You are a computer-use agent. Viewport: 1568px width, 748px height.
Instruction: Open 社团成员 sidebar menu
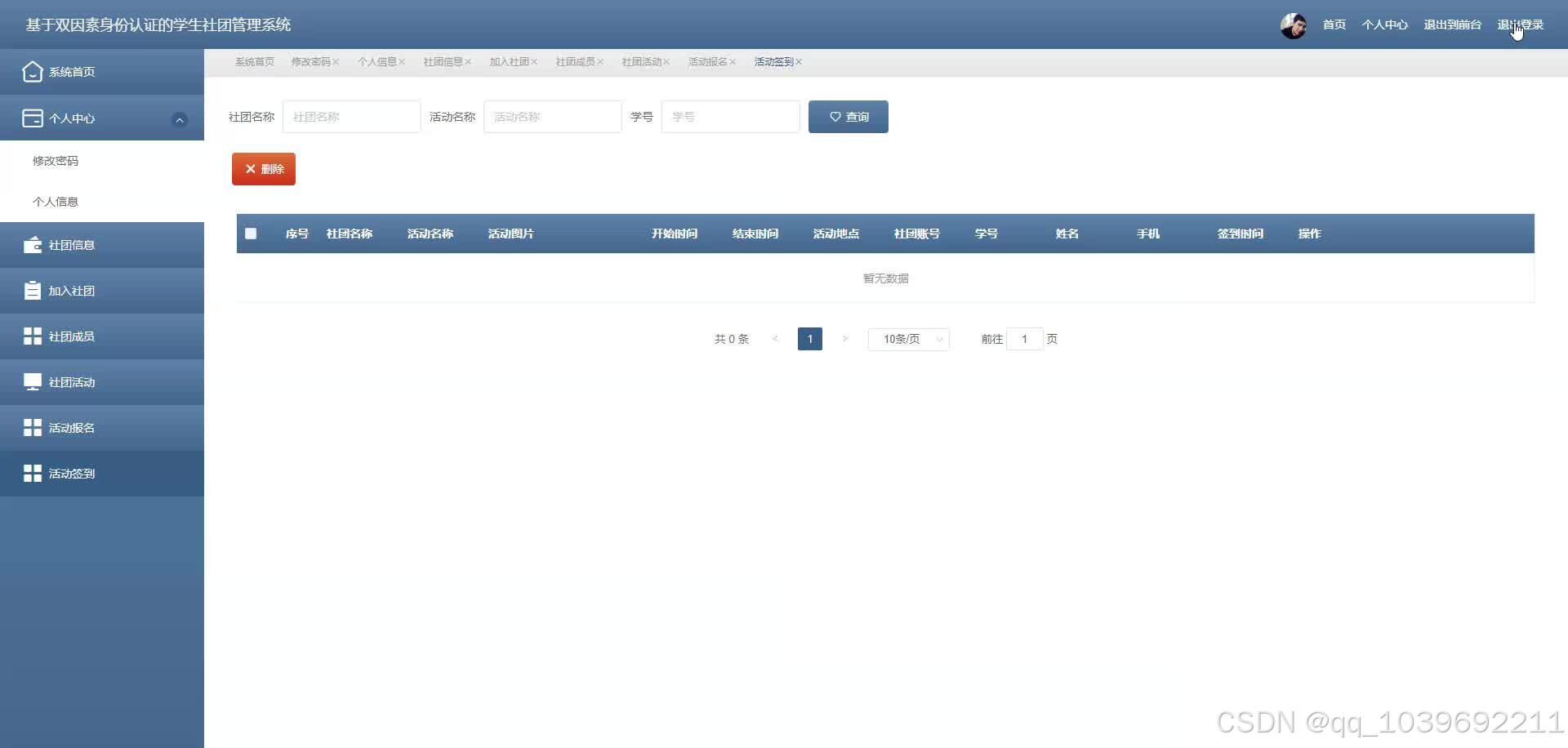click(x=102, y=336)
